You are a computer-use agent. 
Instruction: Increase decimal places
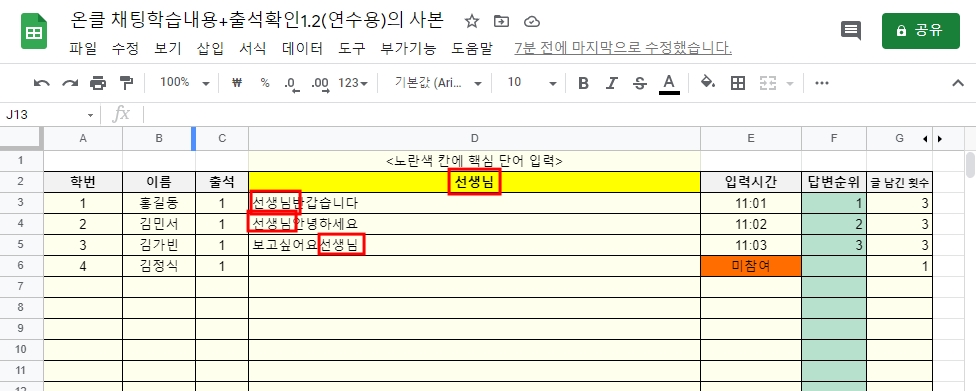click(320, 83)
